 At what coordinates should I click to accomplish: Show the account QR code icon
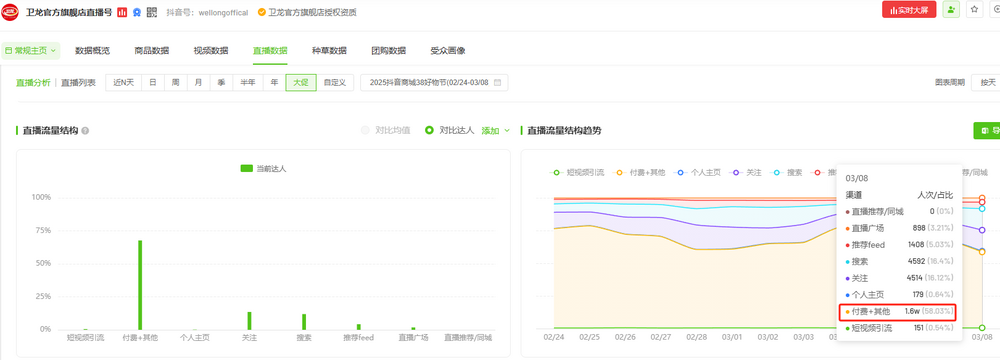tap(152, 12)
